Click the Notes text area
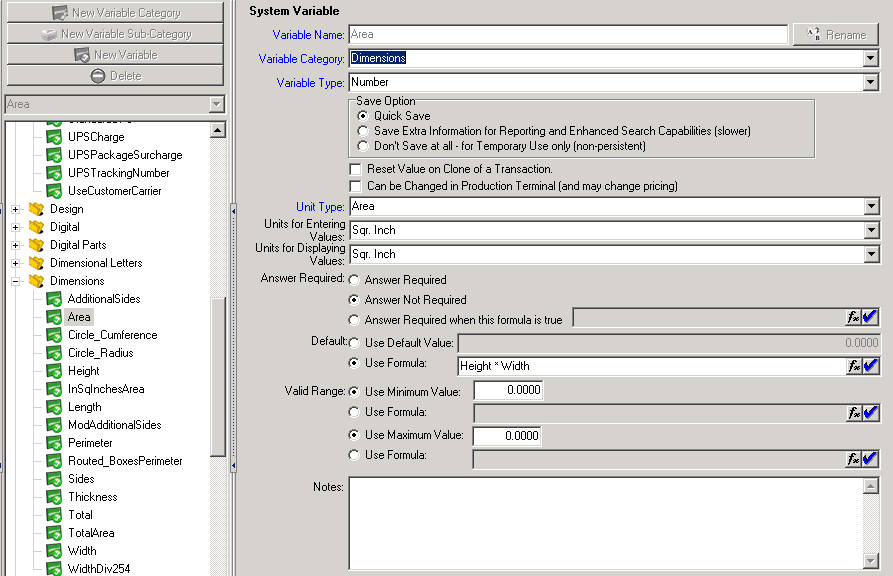Image resolution: width=893 pixels, height=576 pixels. 606,524
